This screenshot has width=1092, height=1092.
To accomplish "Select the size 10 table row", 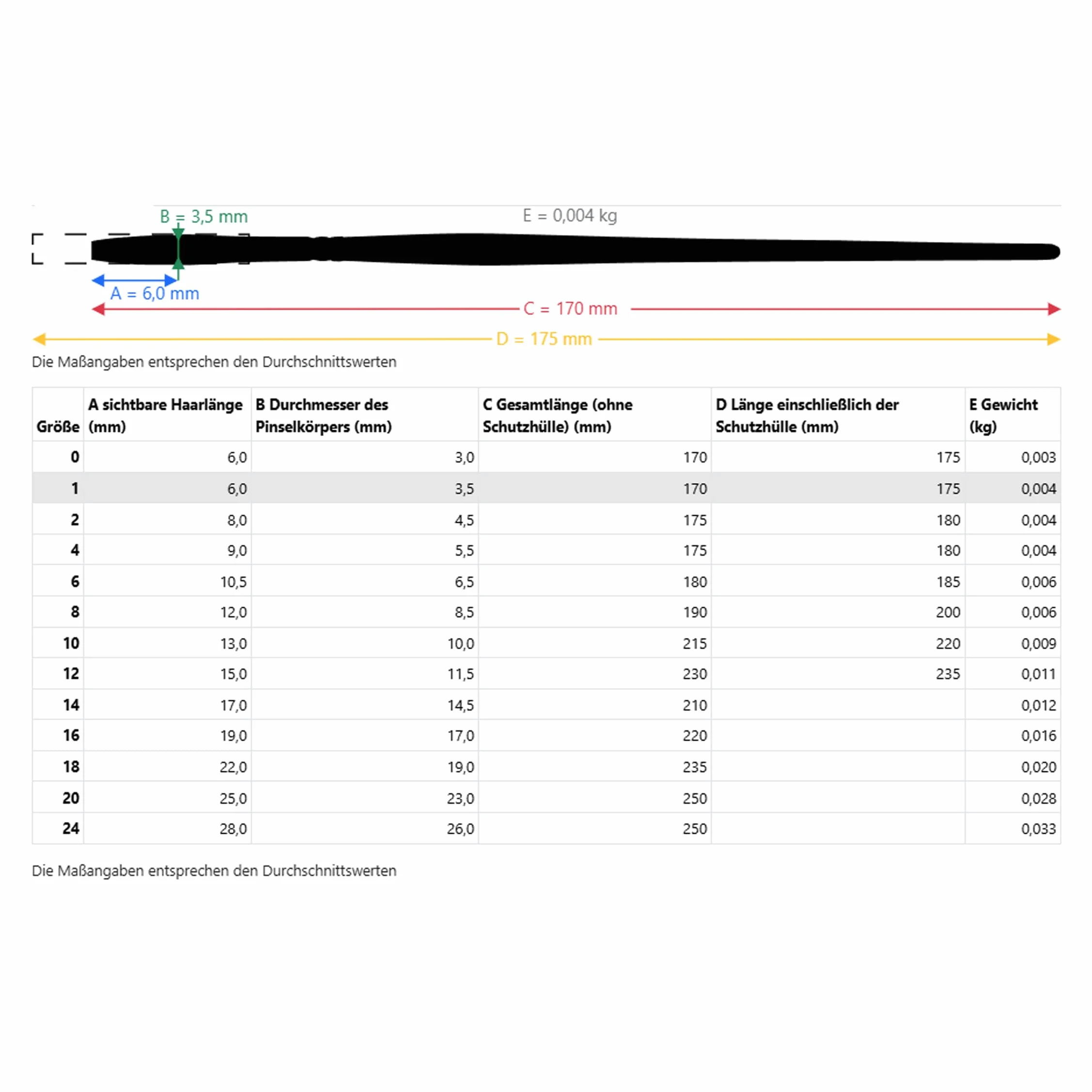I will coord(546,642).
